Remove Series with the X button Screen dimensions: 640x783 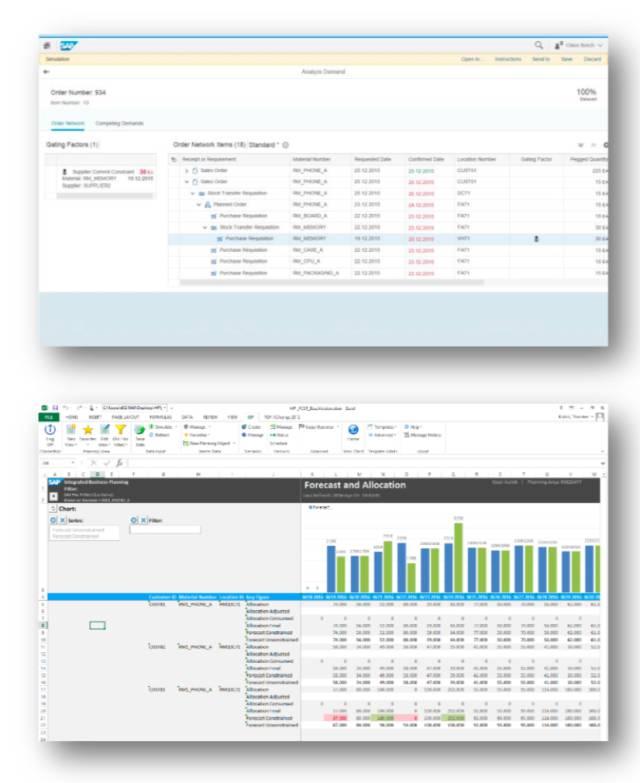pyautogui.click(x=62, y=520)
